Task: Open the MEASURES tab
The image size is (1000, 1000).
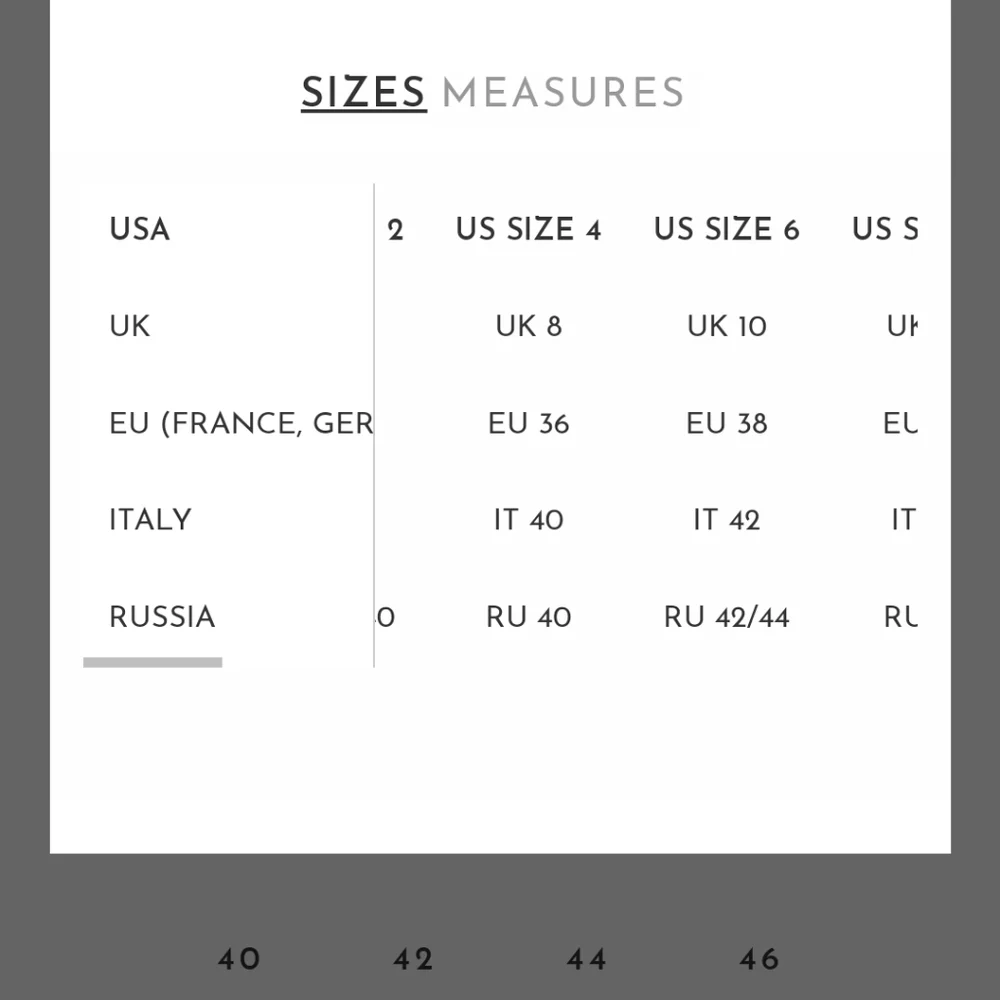Action: tap(563, 93)
